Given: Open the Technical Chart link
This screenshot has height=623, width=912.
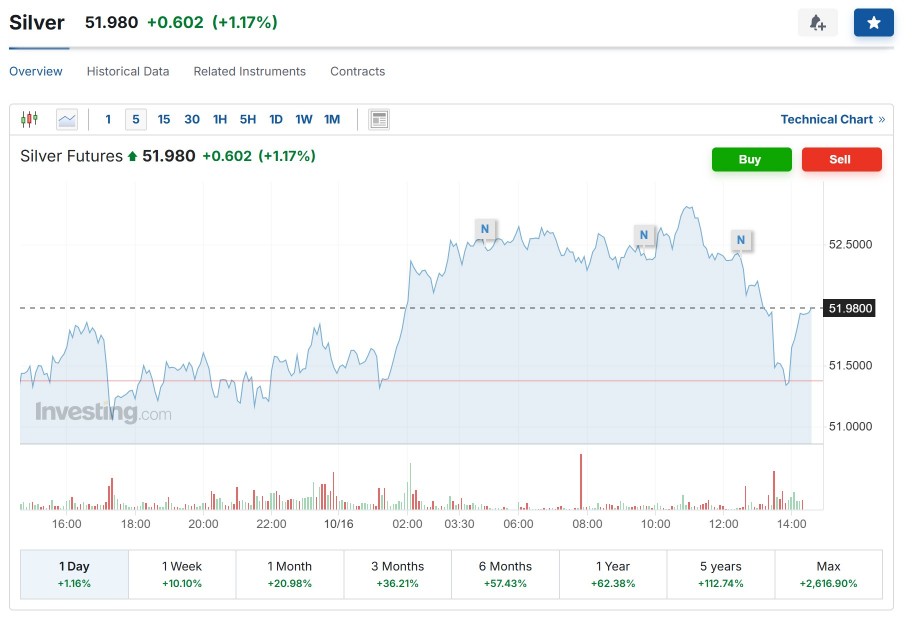Looking at the screenshot, I should click(x=832, y=119).
